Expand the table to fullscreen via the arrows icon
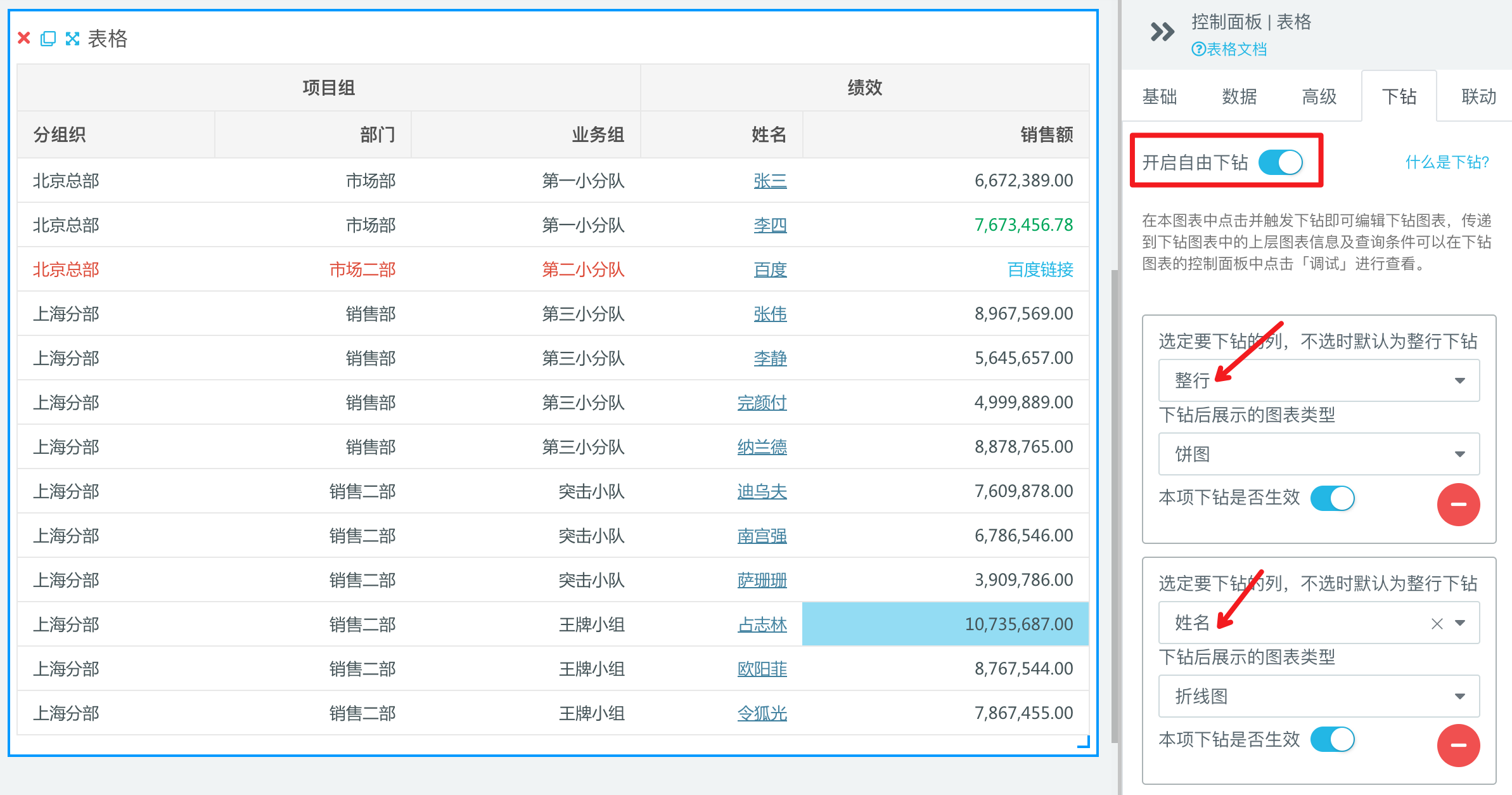1512x795 pixels. (73, 39)
